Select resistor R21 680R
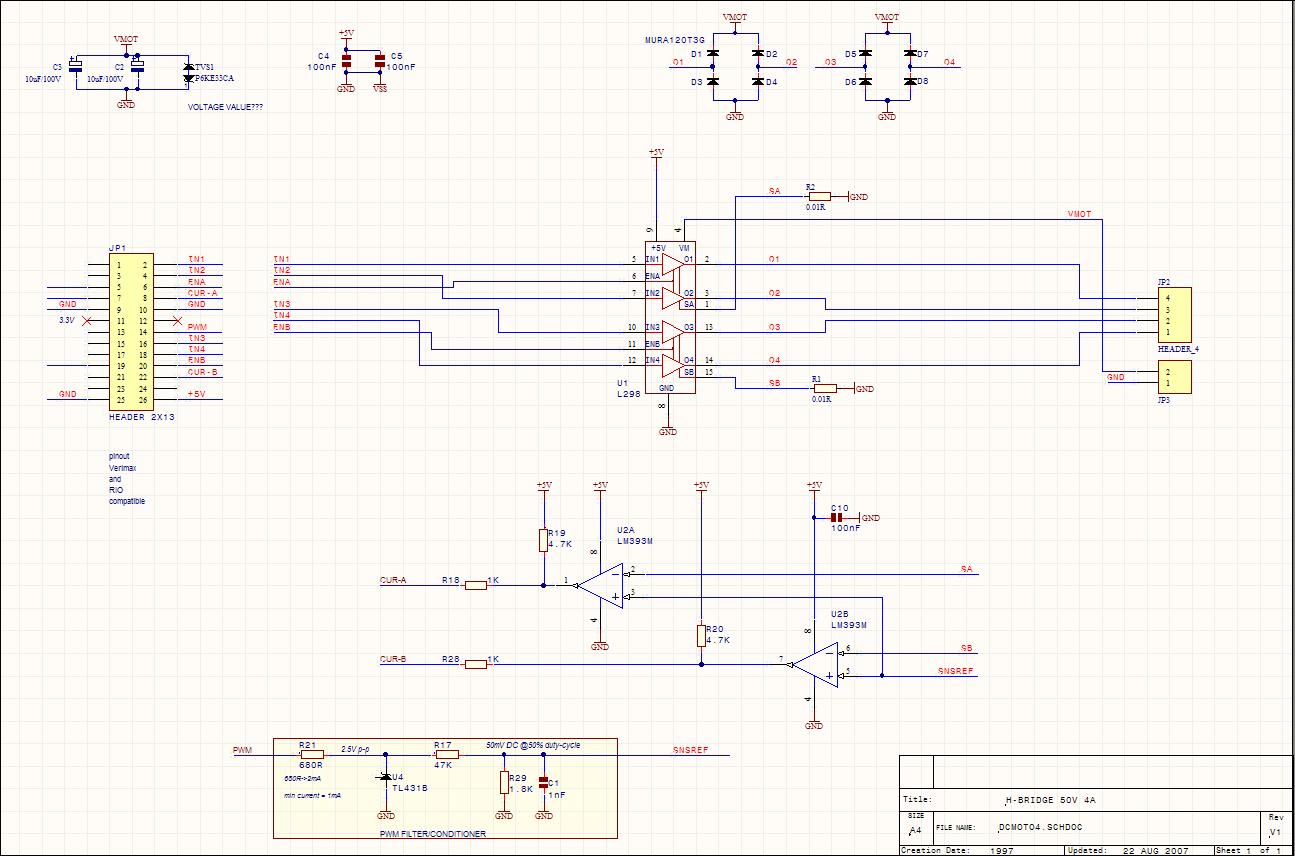 tap(312, 754)
